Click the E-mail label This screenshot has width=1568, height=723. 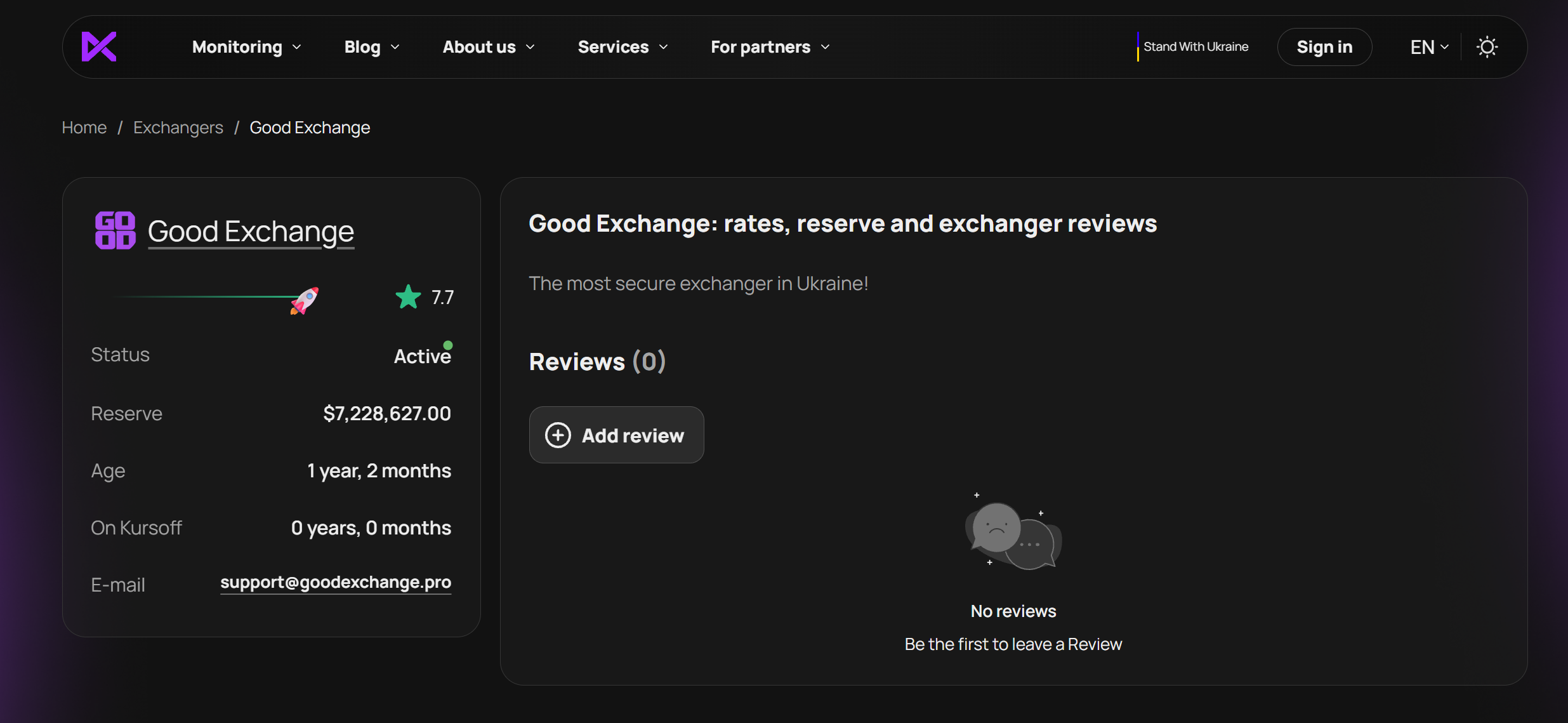(x=118, y=585)
